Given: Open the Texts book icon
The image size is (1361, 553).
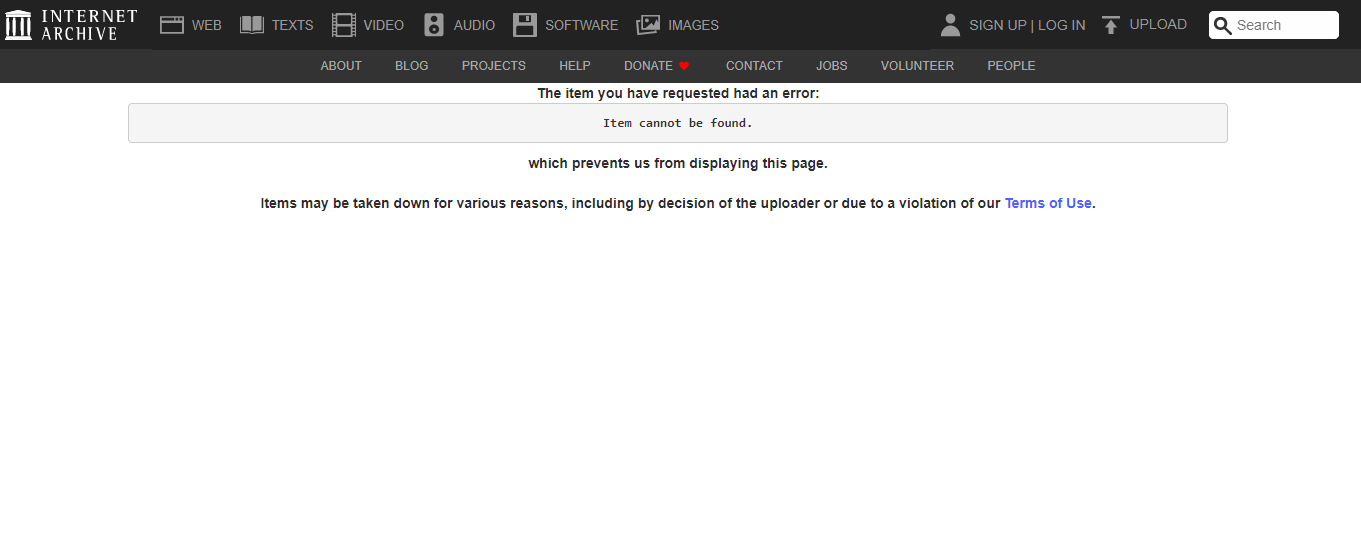Looking at the screenshot, I should pyautogui.click(x=252, y=25).
